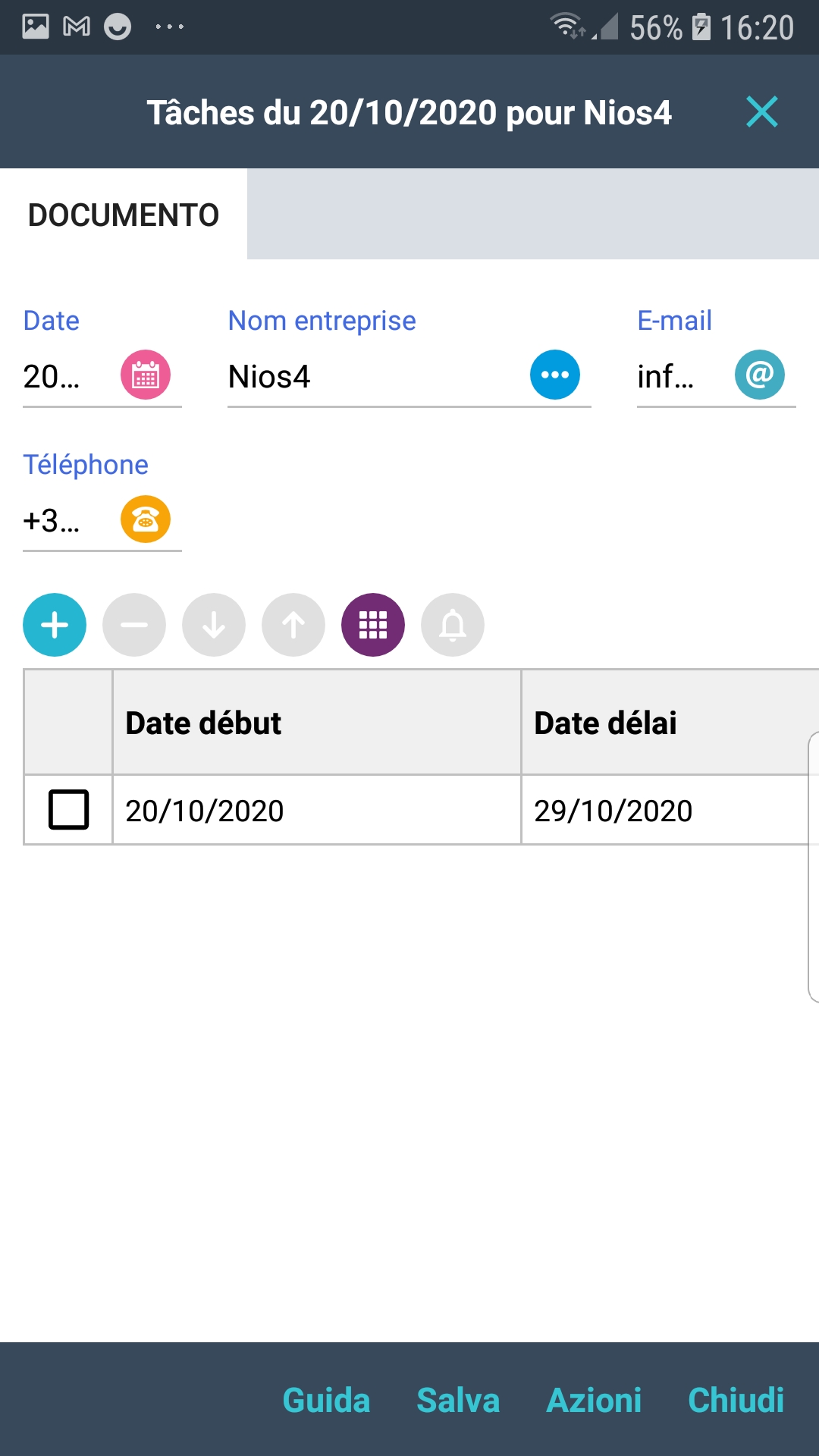Viewport: 819px width, 1456px height.
Task: Check the box for the 20/10/2020 row
Action: (68, 809)
